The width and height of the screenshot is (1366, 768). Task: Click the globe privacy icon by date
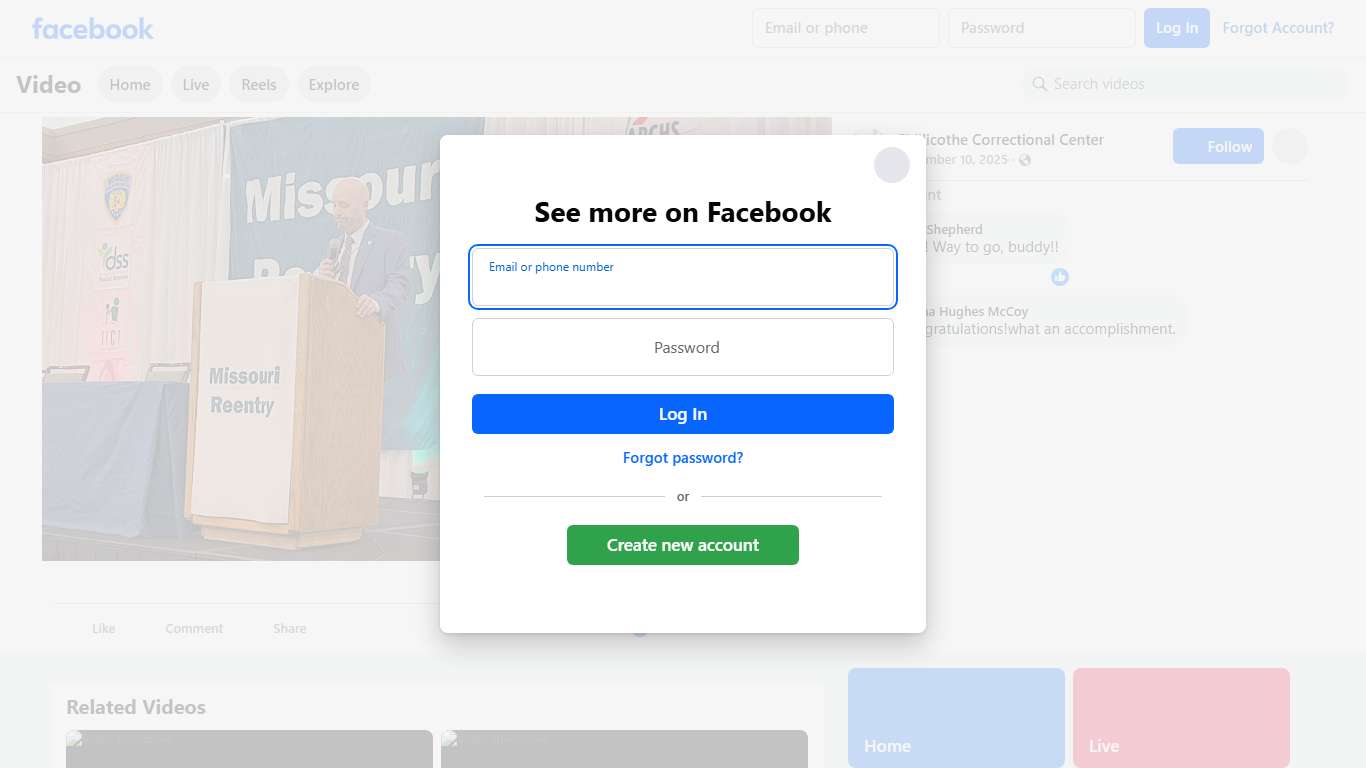pos(1025,160)
